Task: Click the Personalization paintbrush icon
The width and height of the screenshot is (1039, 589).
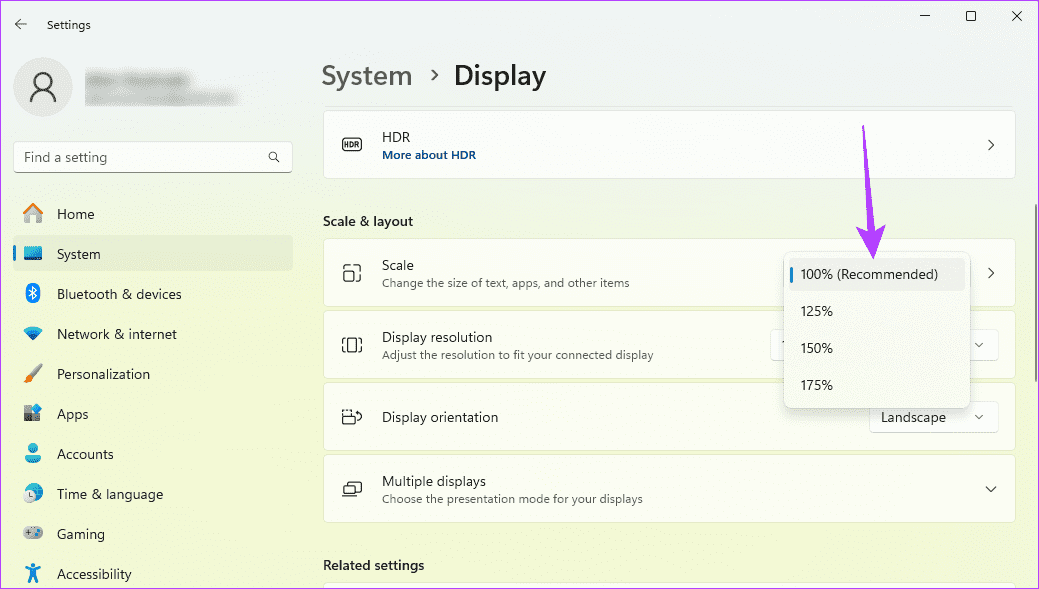Action: (x=31, y=373)
